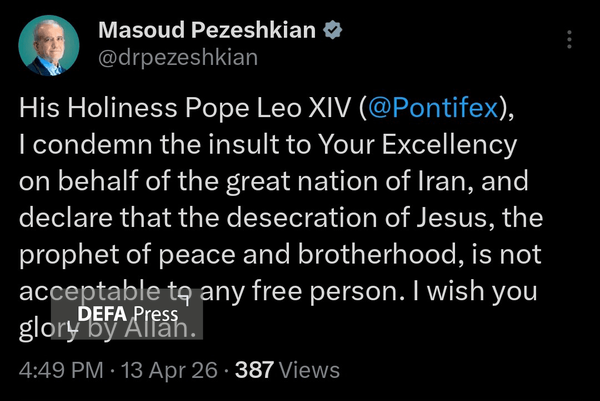600x401 pixels.
Task: Click the blue verified badge icon
Action: [x=332, y=31]
